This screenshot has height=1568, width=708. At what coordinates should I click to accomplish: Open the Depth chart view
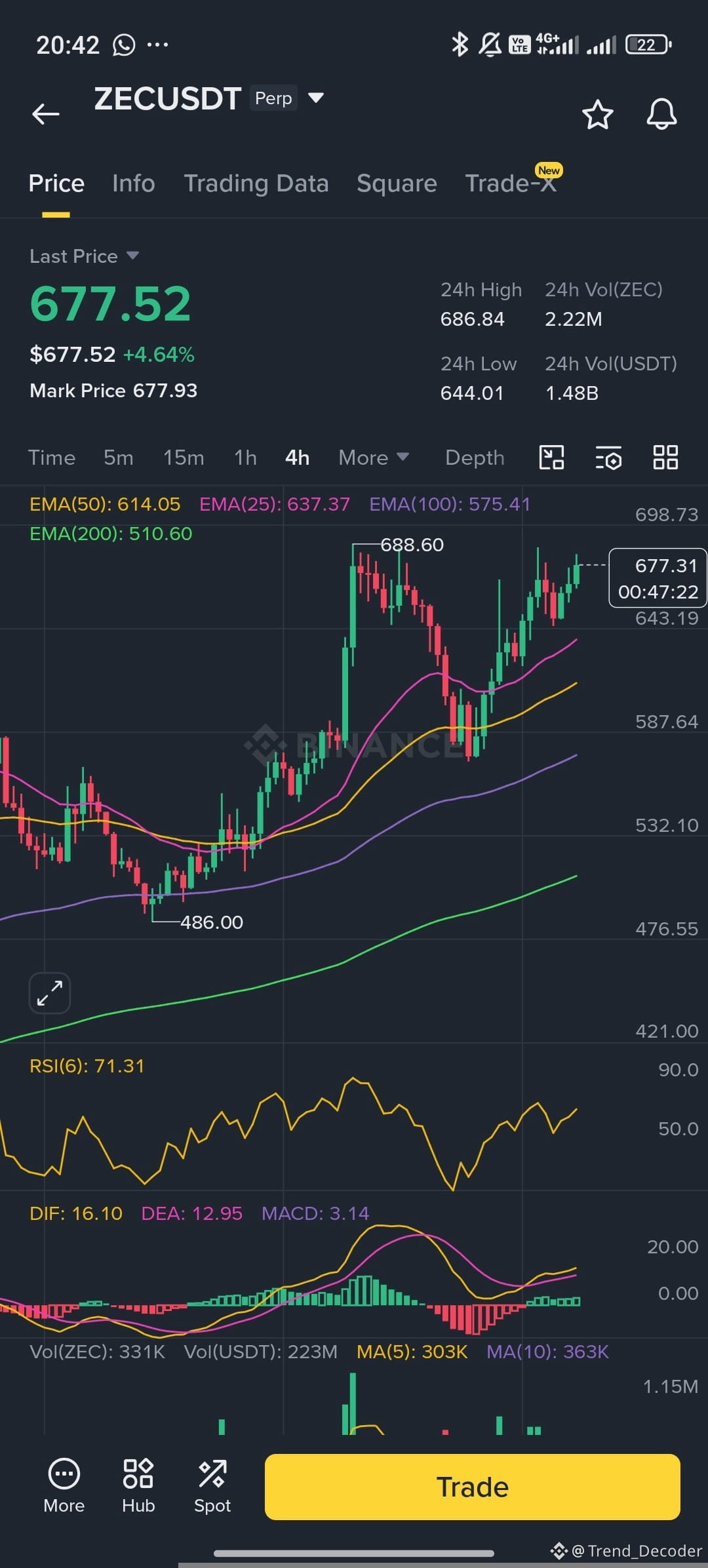click(x=475, y=458)
